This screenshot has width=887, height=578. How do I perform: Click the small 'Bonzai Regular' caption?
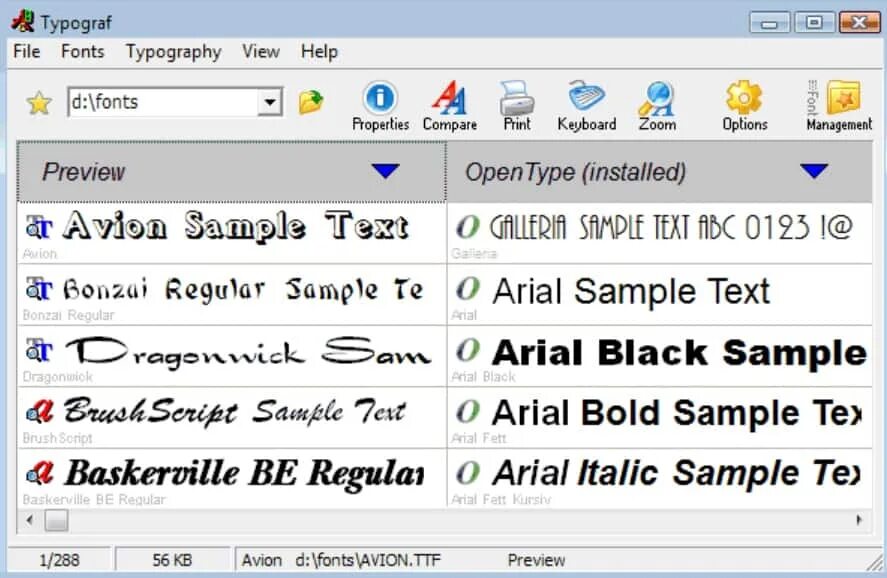pos(68,315)
